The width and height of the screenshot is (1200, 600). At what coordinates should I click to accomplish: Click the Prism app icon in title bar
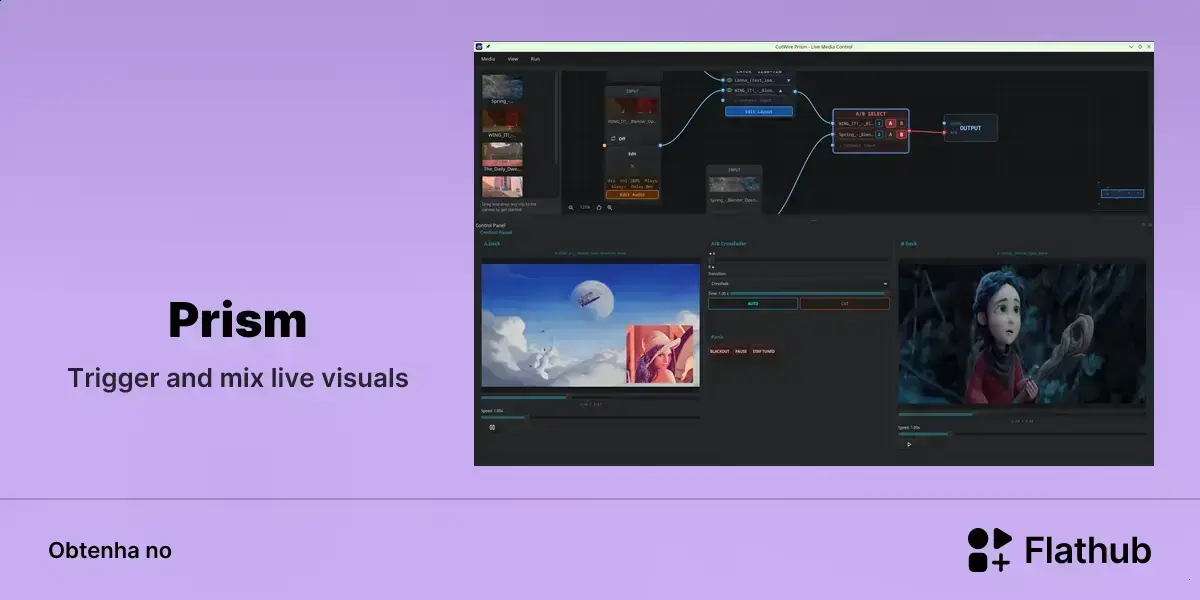pos(479,46)
